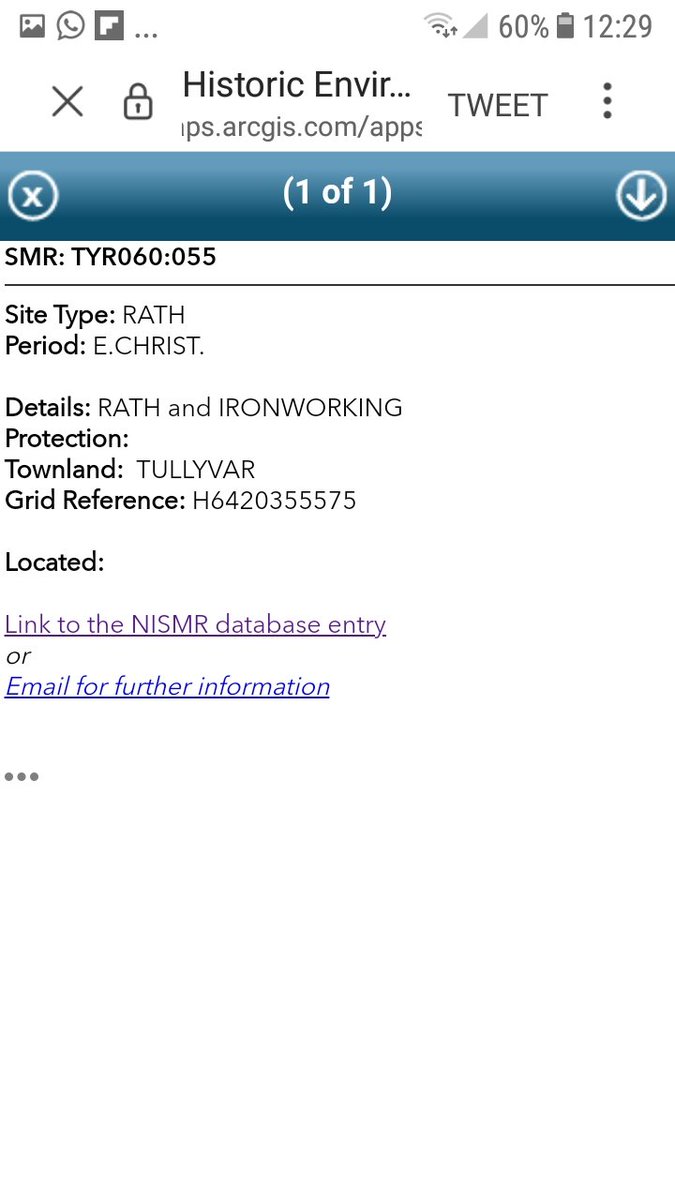
Task: Click Email for further information link
Action: click(x=167, y=686)
